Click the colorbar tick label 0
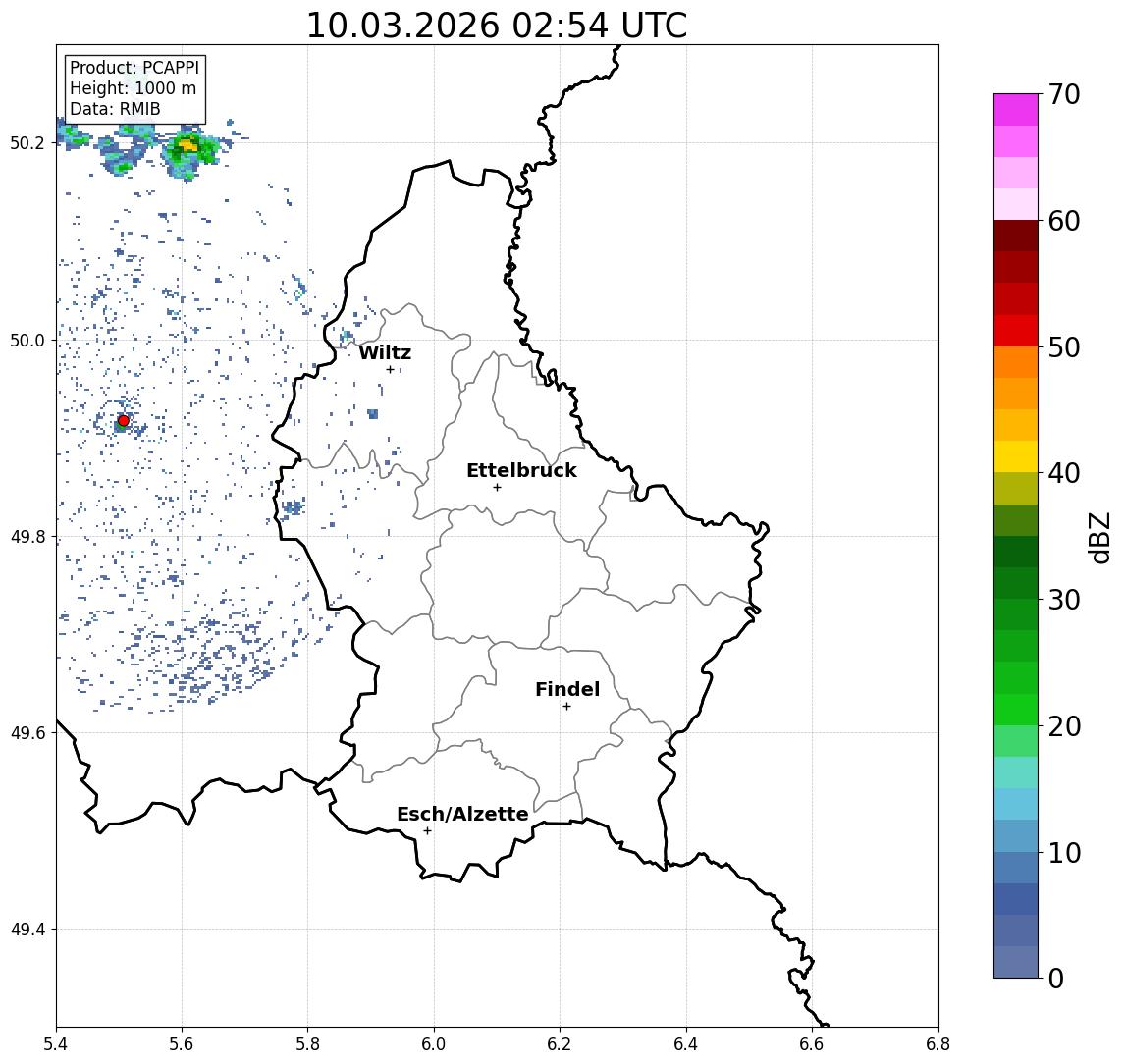1124x1064 pixels. 1056,979
